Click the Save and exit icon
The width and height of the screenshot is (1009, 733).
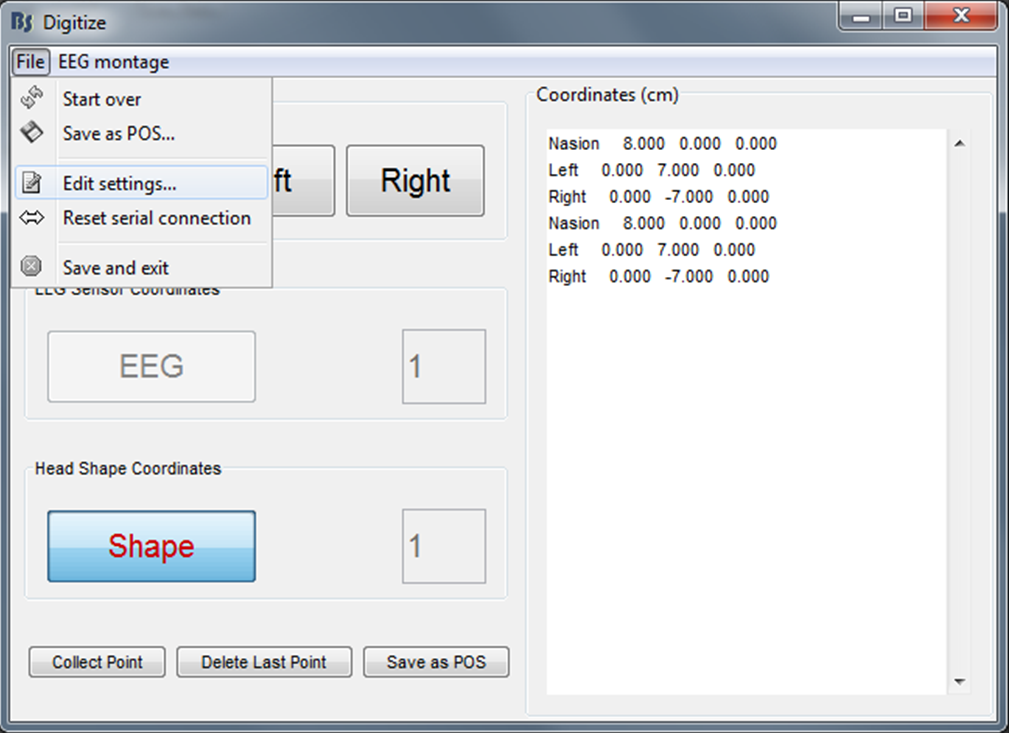coord(32,267)
